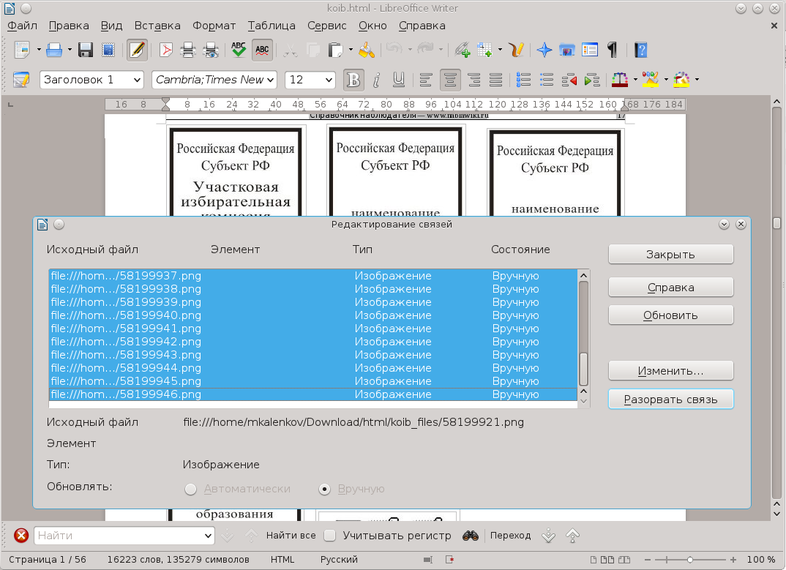The image size is (786, 570).
Task: Click the 'Изменить...' button
Action: pos(671,371)
